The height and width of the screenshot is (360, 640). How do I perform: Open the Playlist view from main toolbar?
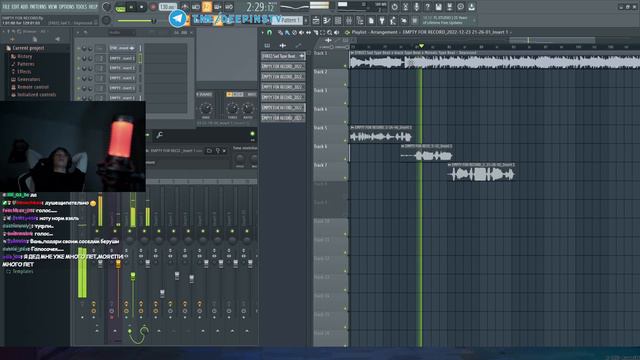(316, 20)
